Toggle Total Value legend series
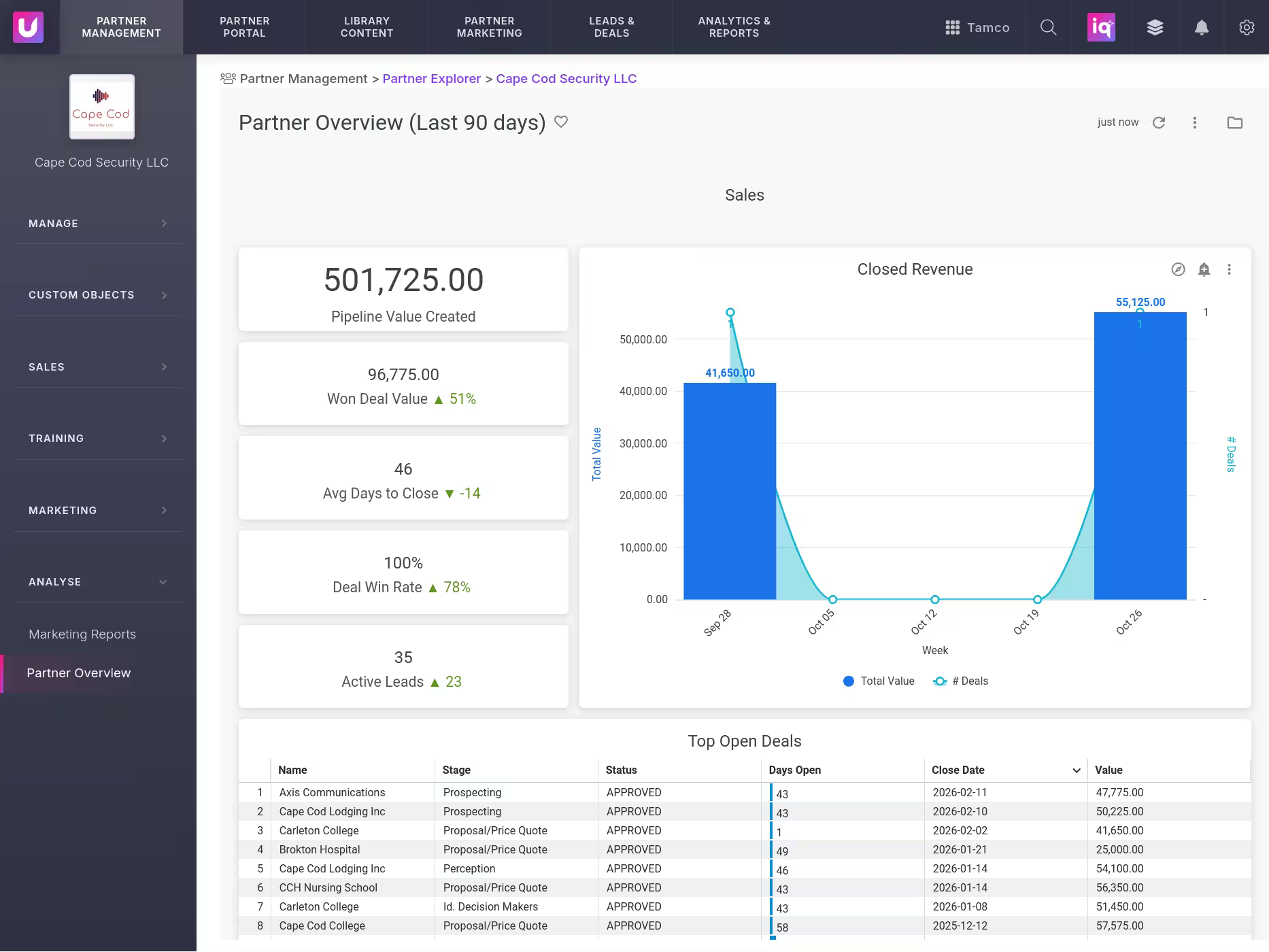The height and width of the screenshot is (952, 1269). (879, 681)
